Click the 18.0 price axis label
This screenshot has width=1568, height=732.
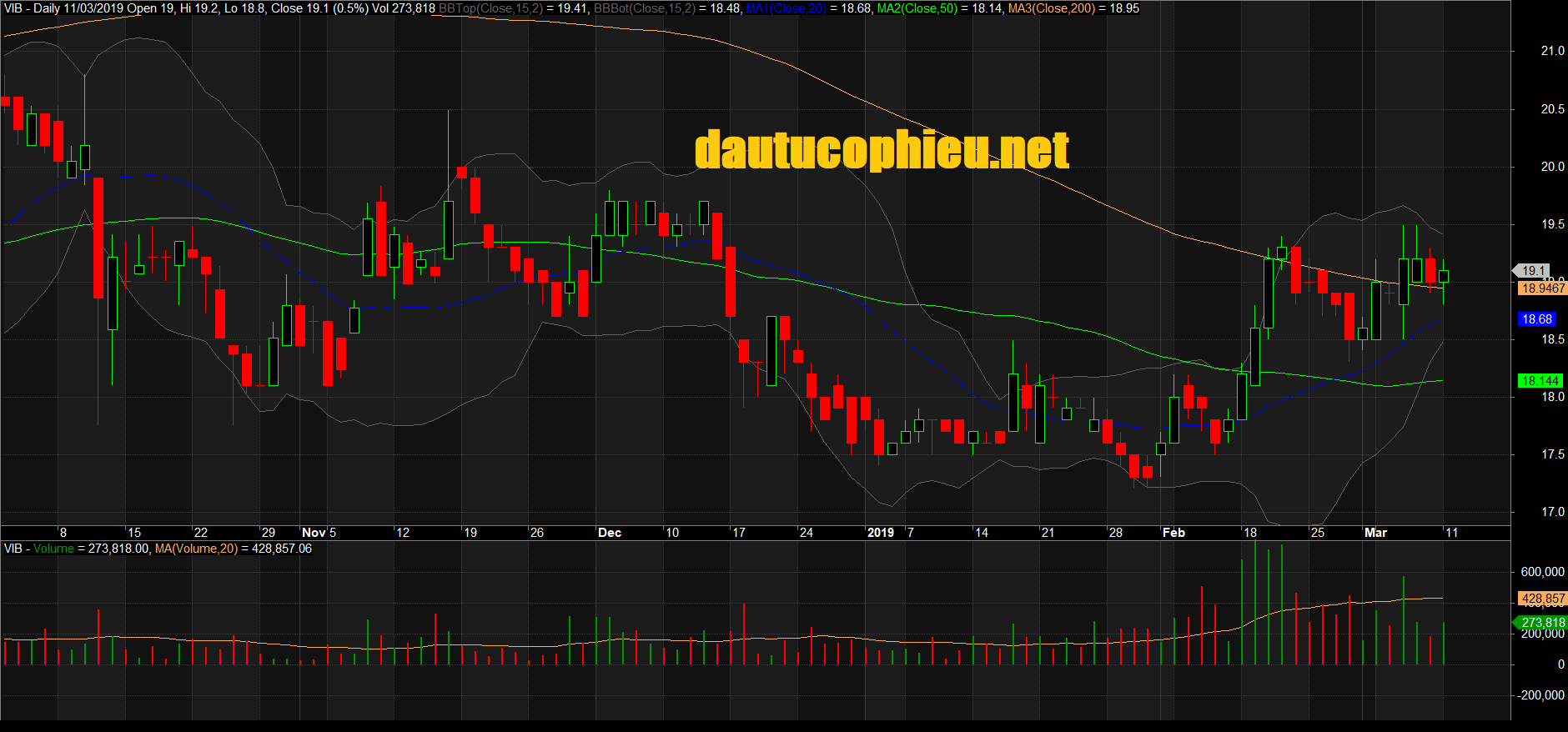coord(1552,397)
